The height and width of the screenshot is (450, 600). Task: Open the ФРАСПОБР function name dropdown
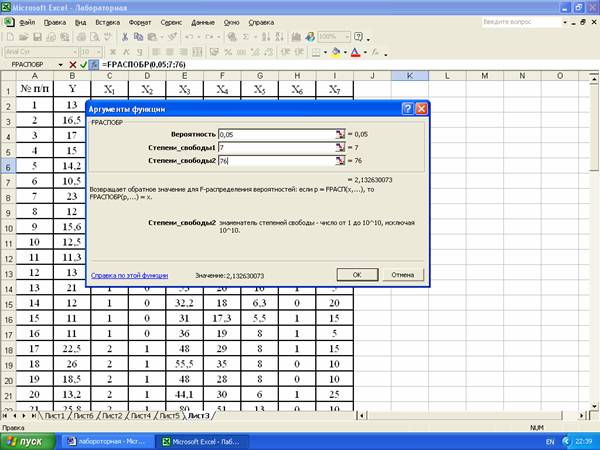[x=60, y=64]
